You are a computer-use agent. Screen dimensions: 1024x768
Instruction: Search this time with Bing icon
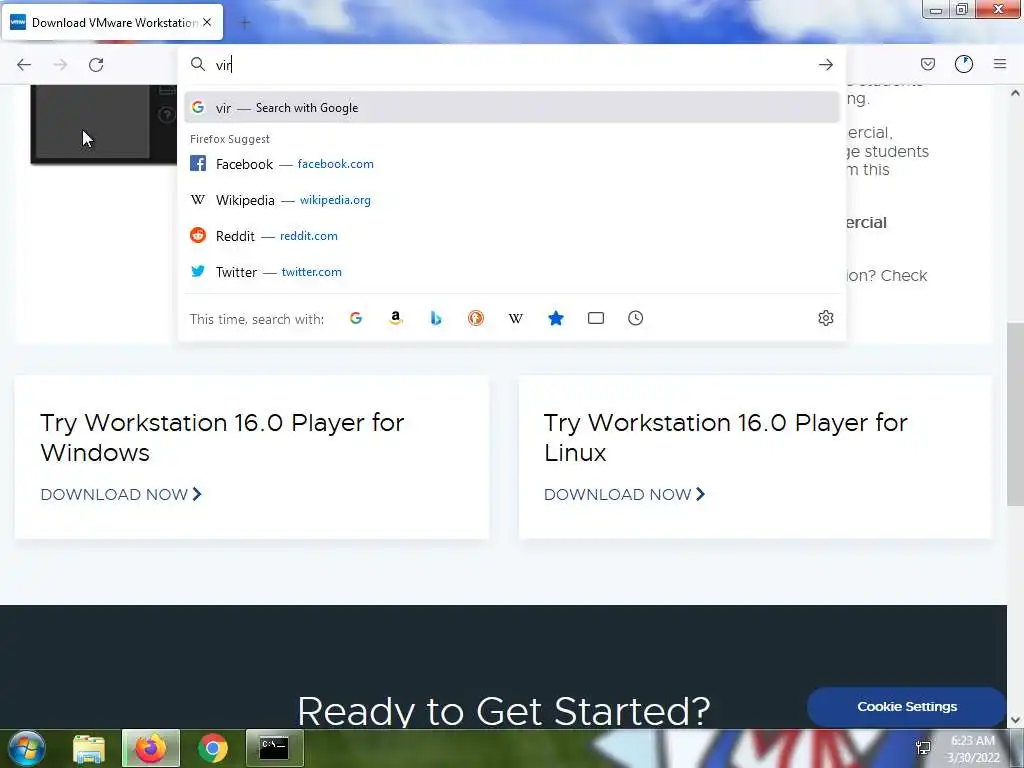(436, 318)
